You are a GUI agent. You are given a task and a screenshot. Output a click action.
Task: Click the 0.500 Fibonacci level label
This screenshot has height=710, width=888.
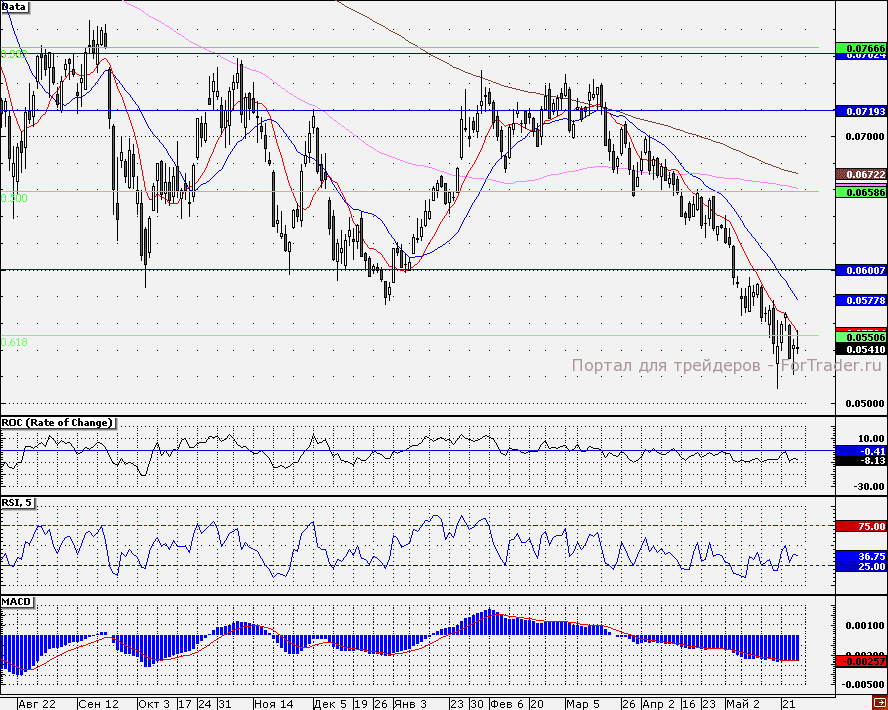(x=14, y=198)
